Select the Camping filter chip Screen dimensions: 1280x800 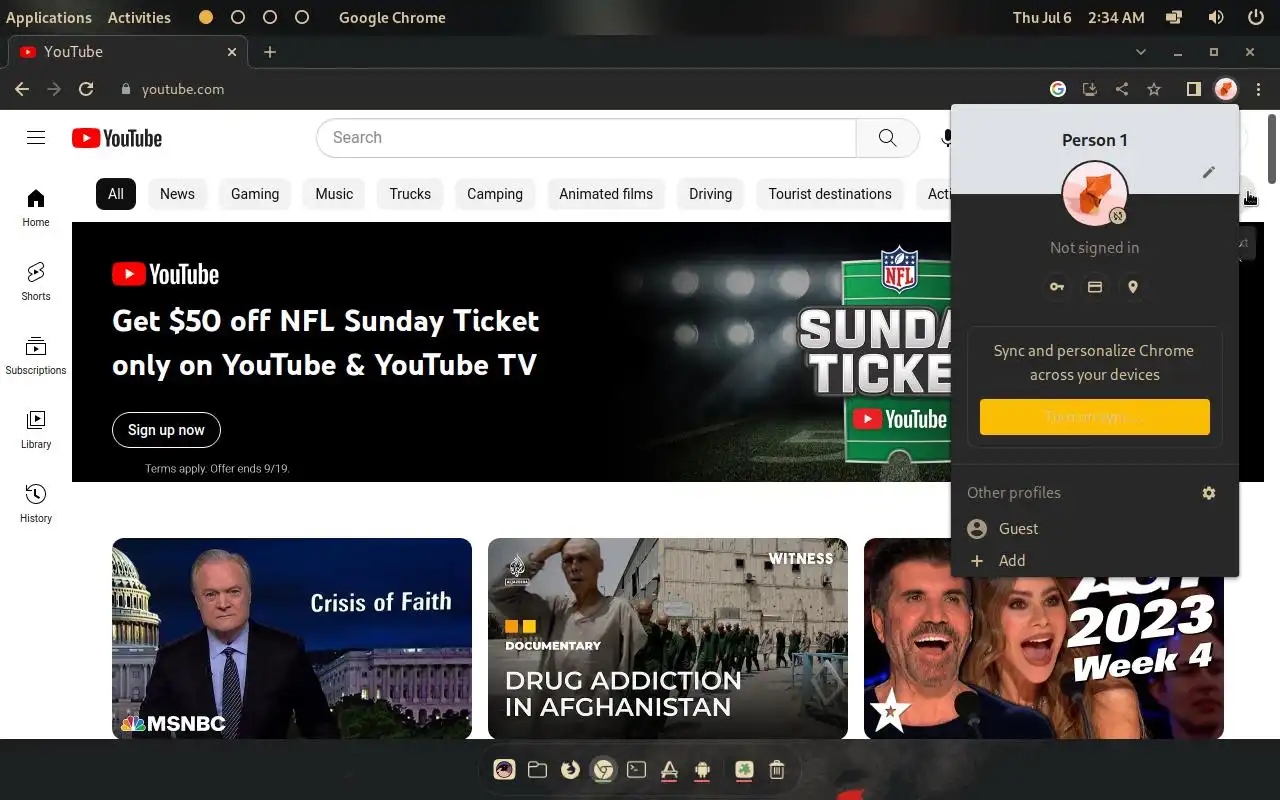[495, 194]
